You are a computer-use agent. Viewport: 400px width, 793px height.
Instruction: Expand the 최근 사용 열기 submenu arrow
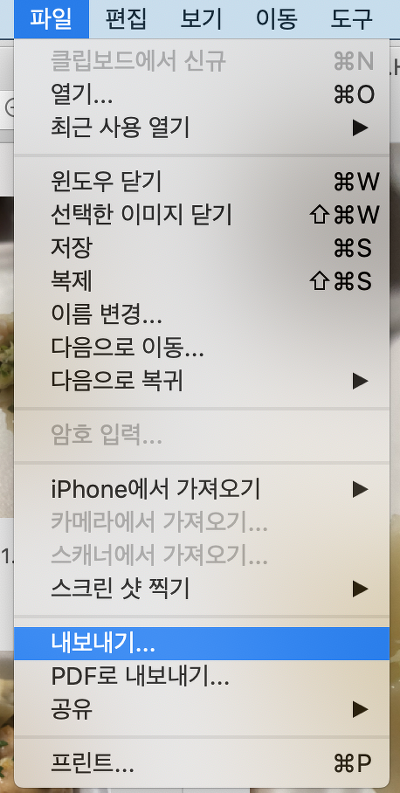click(360, 128)
